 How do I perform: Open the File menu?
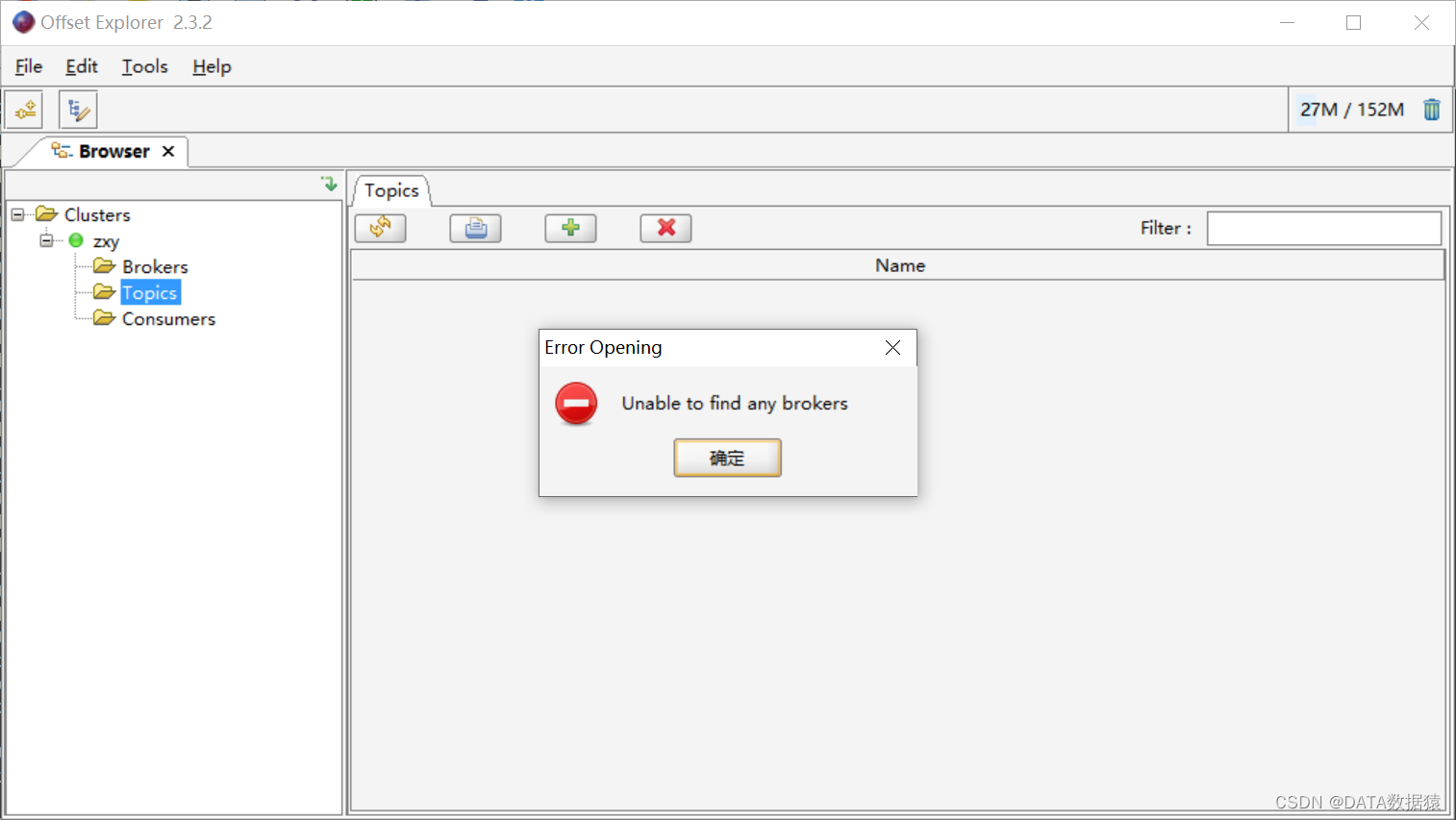pos(29,66)
